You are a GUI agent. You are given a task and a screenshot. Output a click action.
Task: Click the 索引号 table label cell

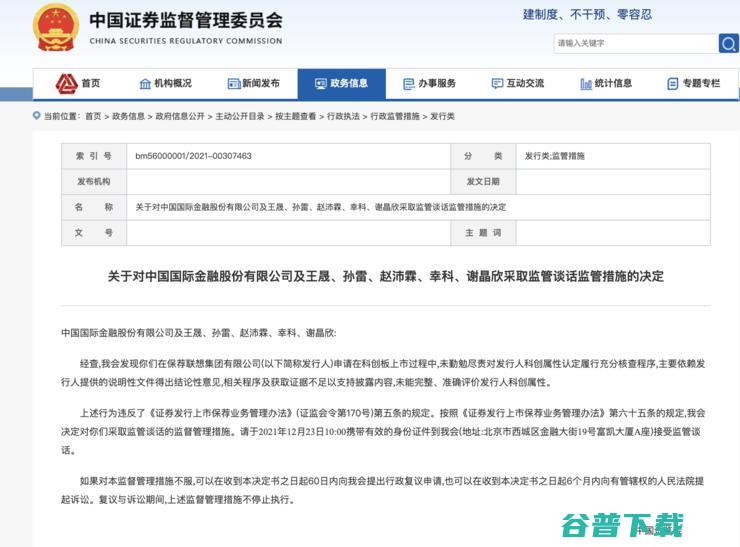click(94, 156)
